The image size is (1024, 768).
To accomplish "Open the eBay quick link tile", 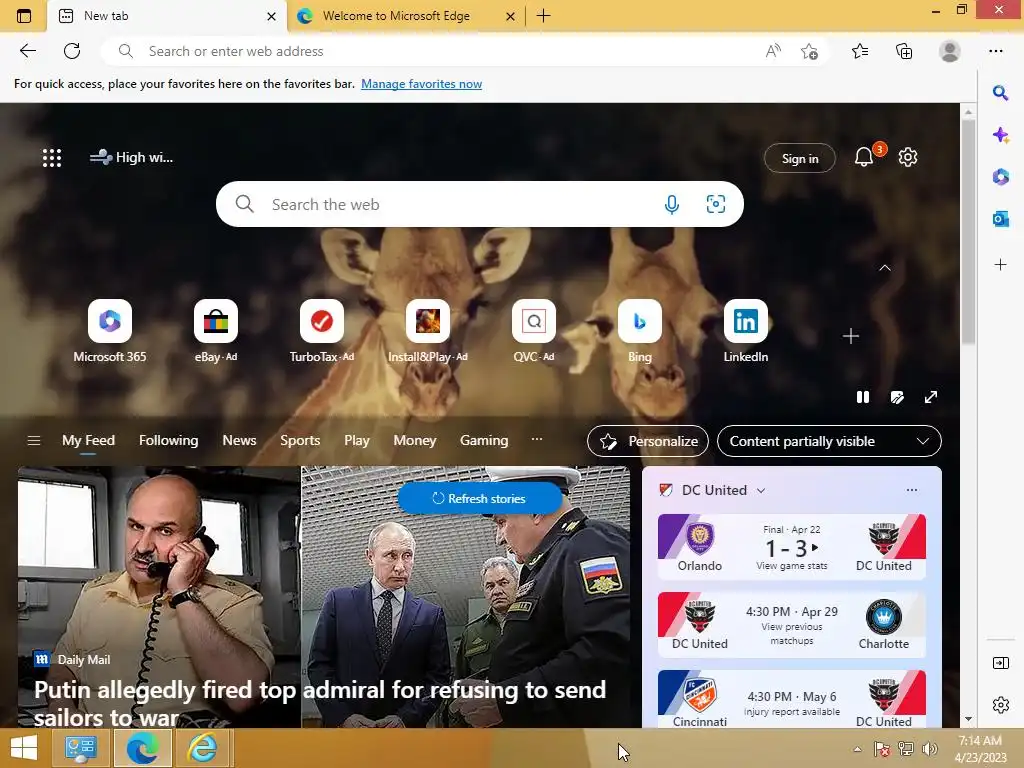I will pos(216,331).
